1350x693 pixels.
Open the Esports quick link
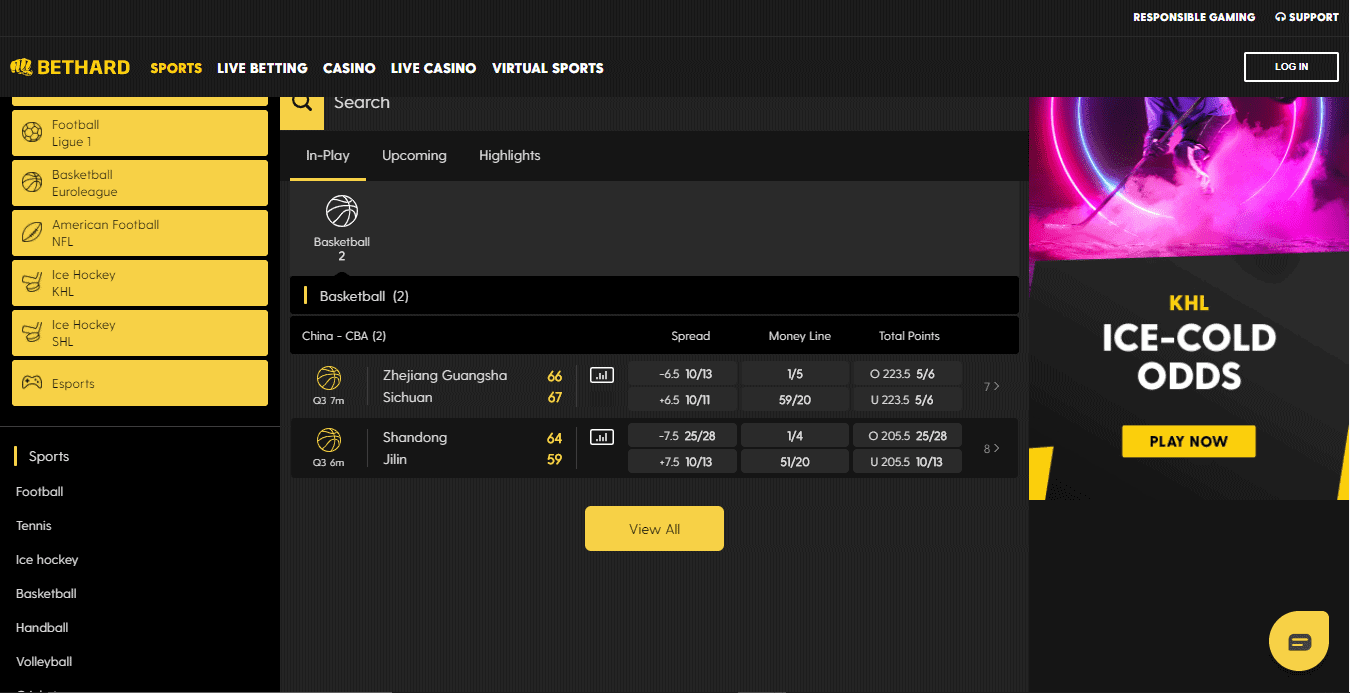[x=140, y=383]
